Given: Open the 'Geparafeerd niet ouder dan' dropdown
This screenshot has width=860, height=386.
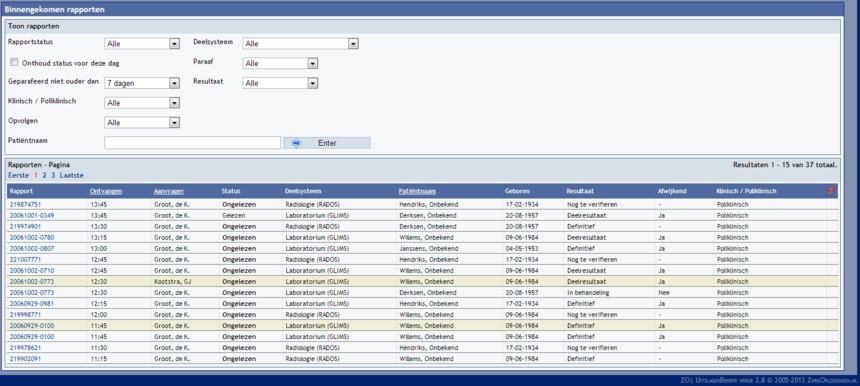Looking at the screenshot, I should coord(142,83).
